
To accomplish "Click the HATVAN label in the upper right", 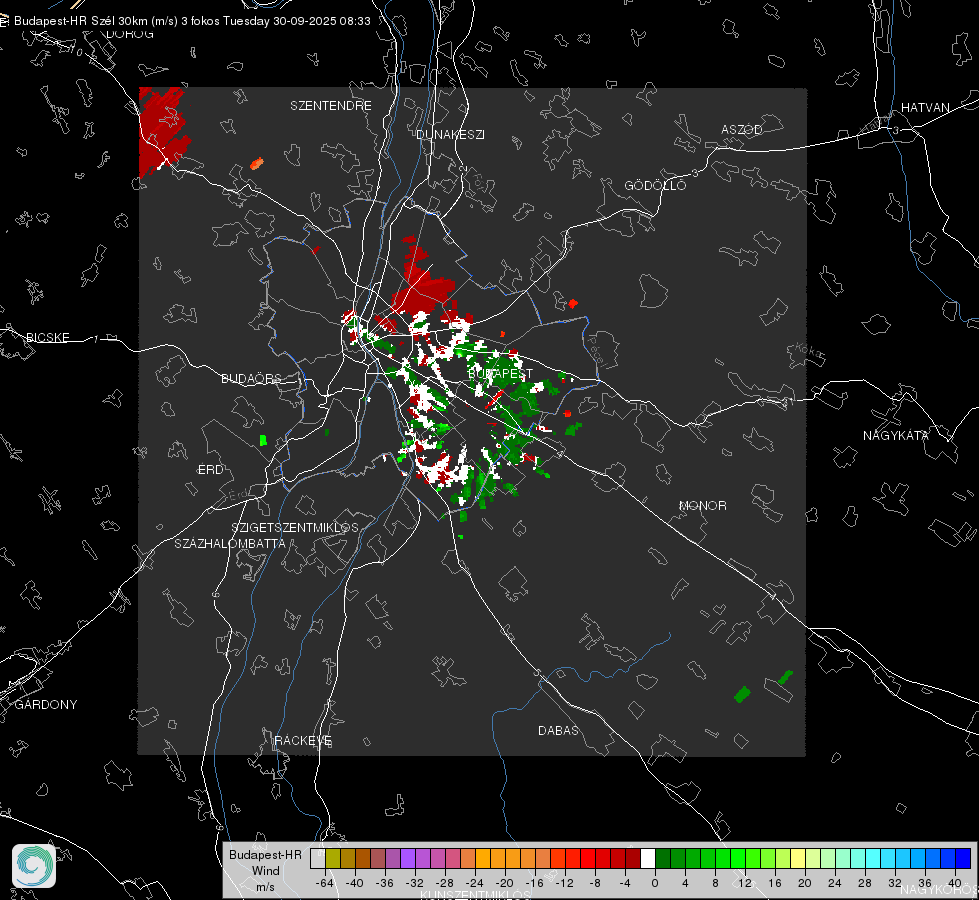I will point(925,108).
